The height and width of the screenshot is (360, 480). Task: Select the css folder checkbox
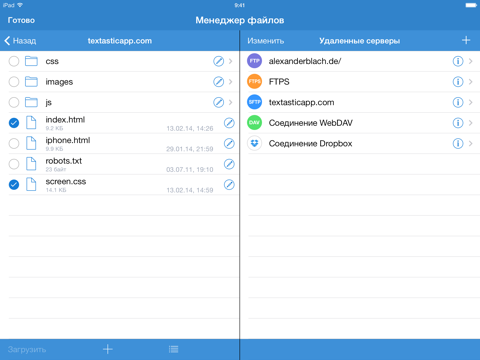(x=14, y=61)
